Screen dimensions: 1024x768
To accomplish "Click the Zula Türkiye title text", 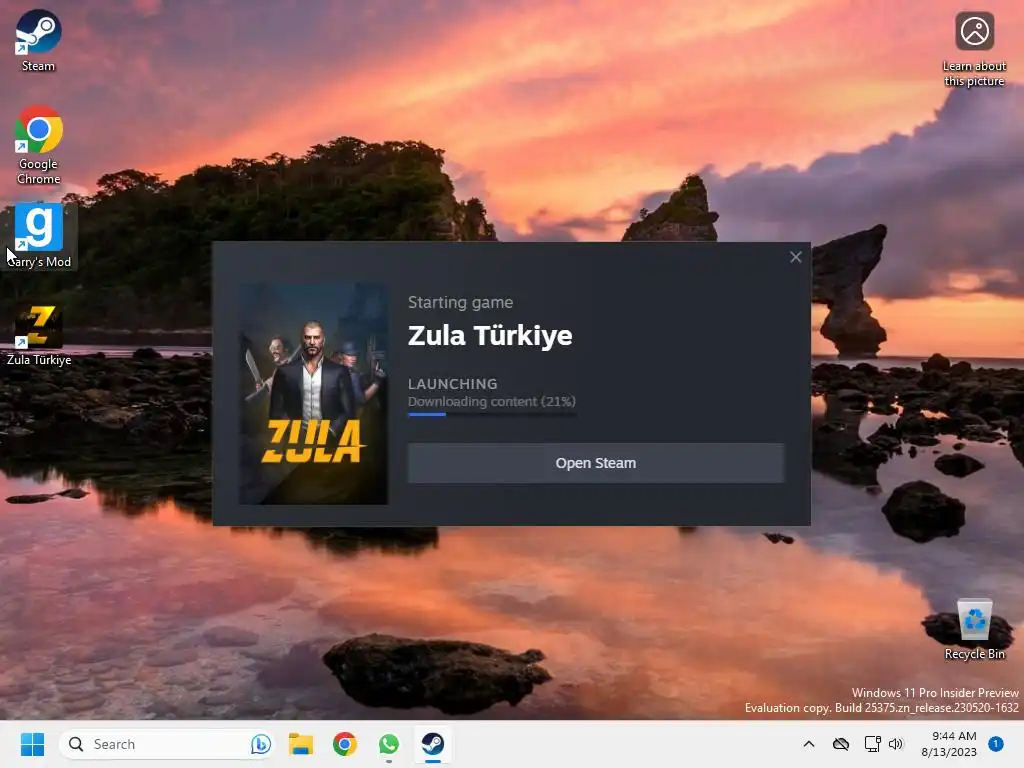I will [490, 336].
